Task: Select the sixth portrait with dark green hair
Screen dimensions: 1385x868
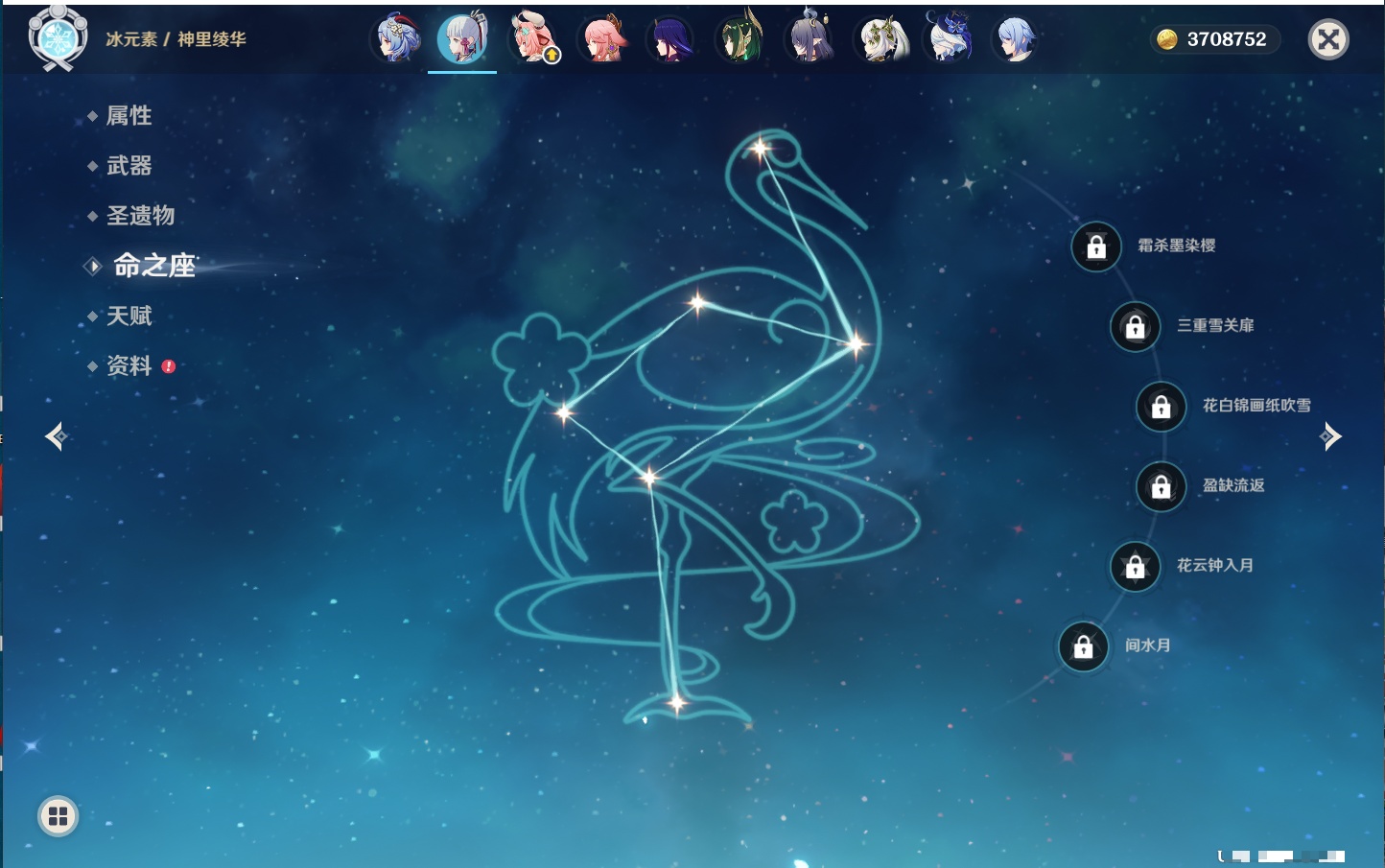Action: pos(739,38)
